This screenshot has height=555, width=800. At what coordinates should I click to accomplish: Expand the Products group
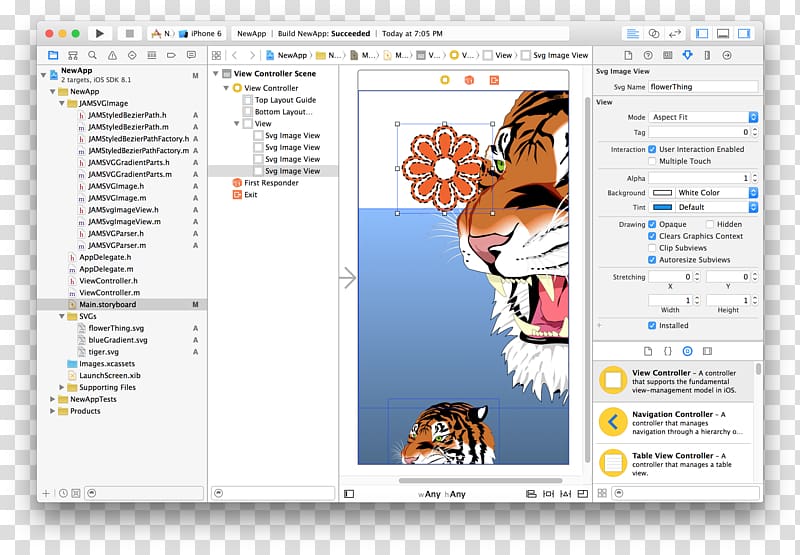pos(53,411)
